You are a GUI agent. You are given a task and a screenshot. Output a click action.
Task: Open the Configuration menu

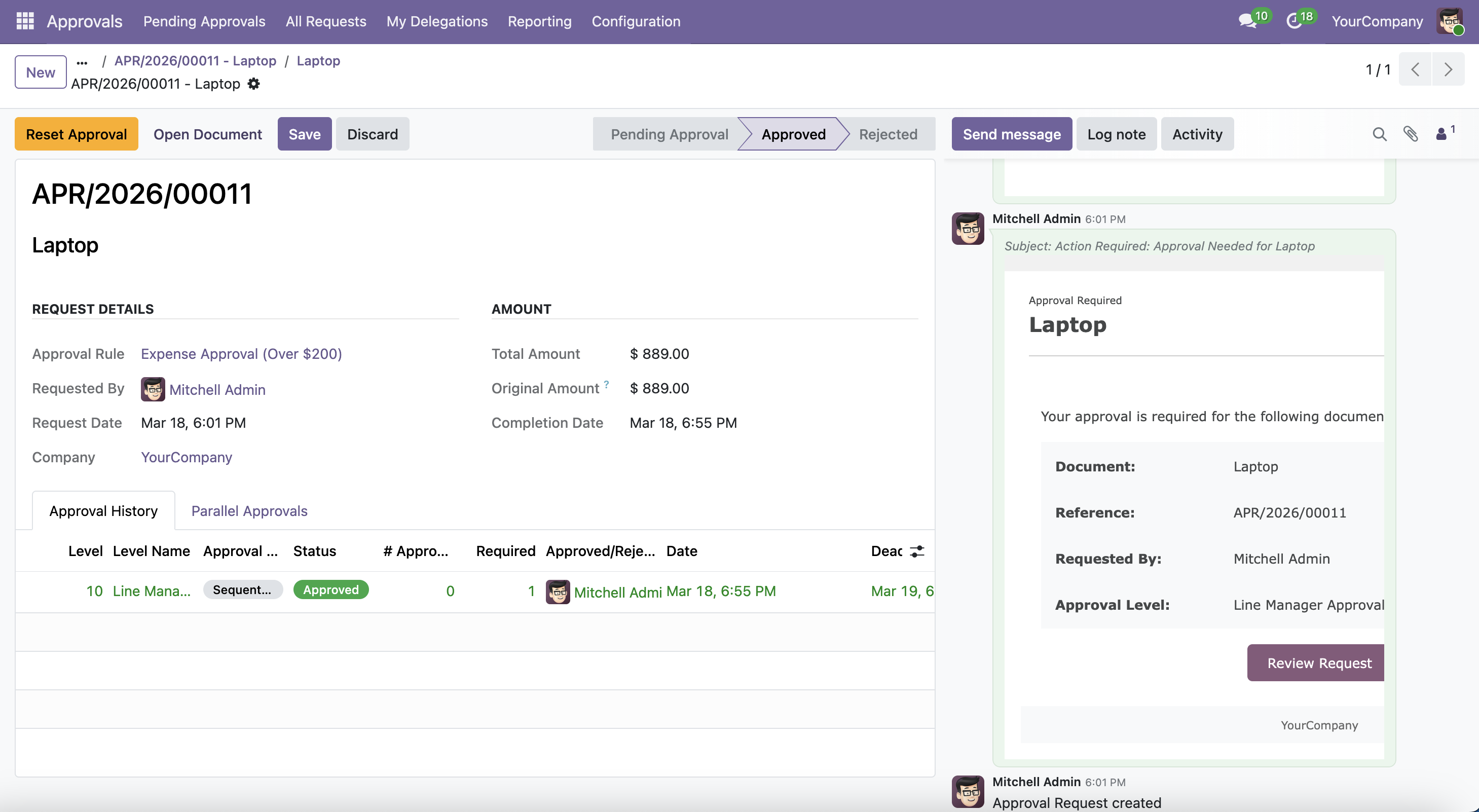(636, 21)
